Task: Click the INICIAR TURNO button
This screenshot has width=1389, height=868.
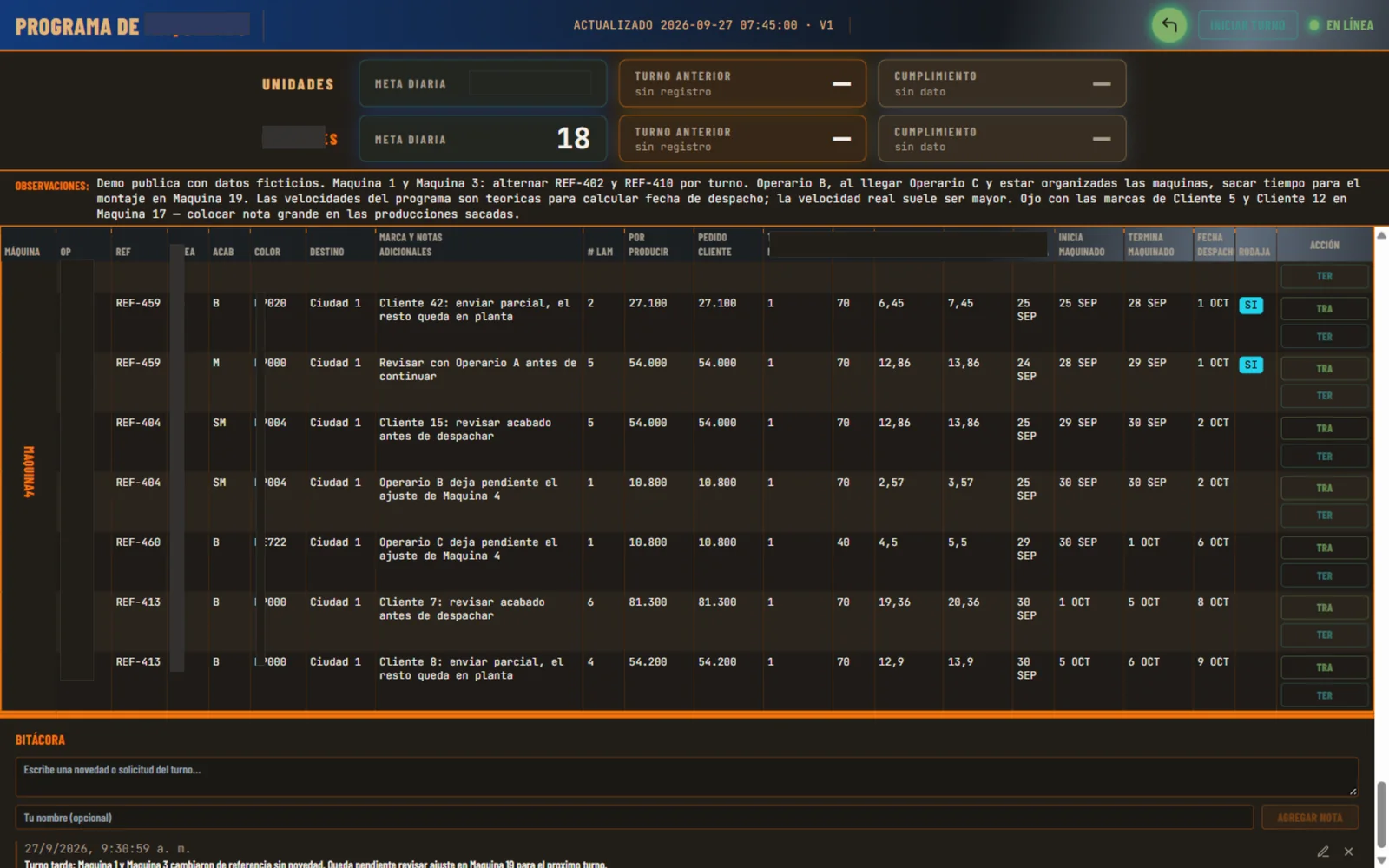Action: (1247, 25)
